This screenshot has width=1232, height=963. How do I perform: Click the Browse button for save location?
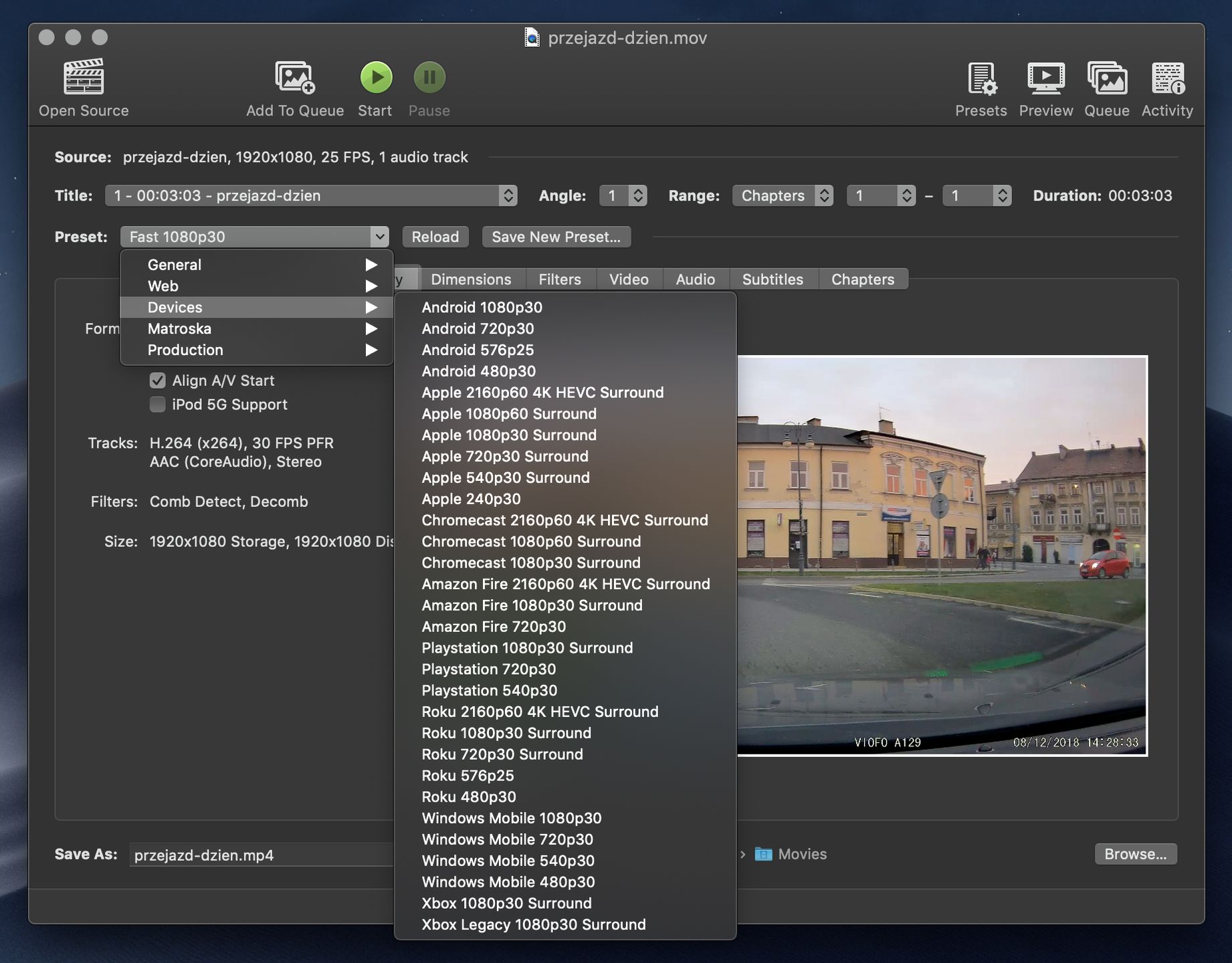pos(1135,853)
